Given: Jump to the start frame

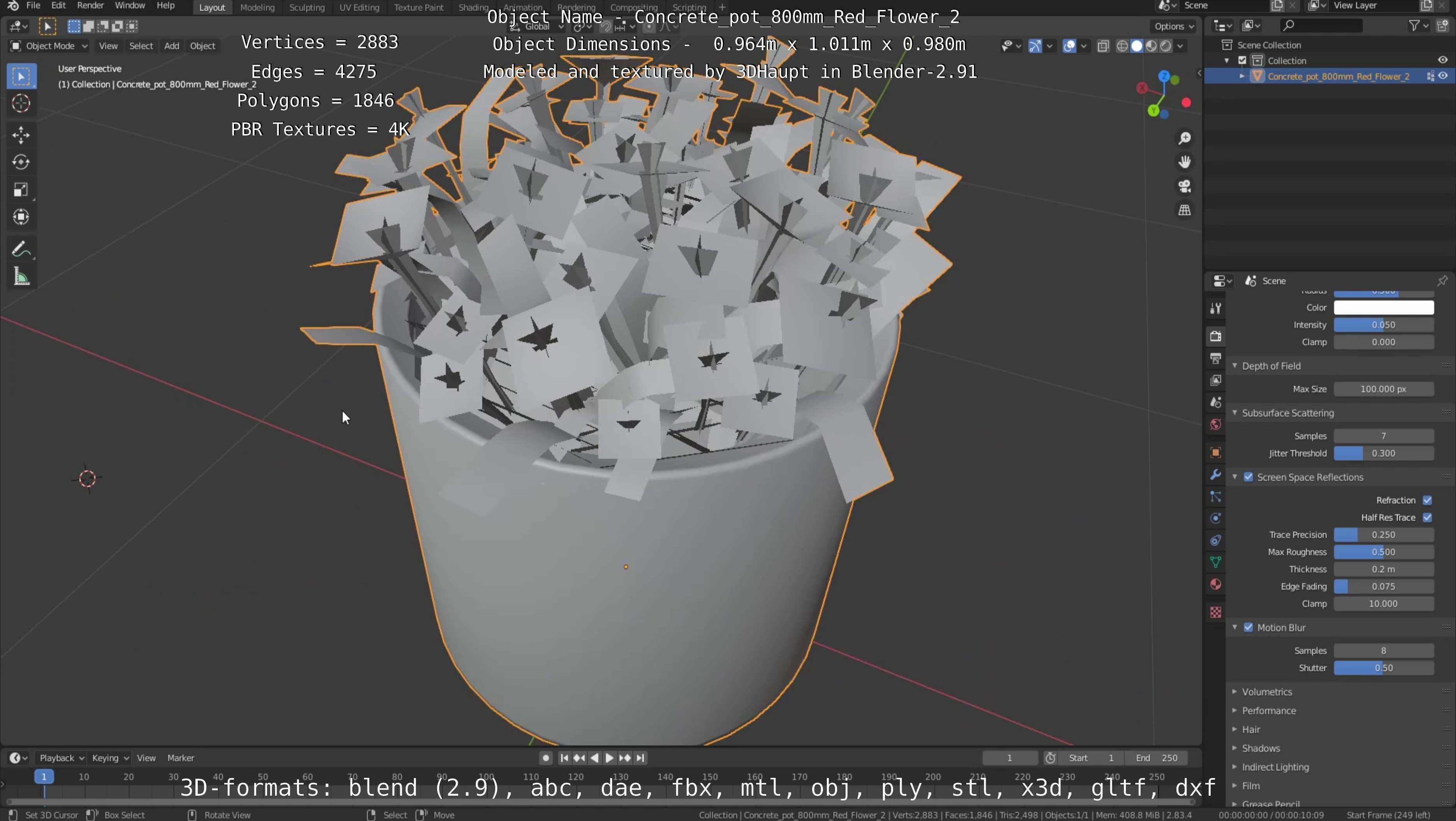Looking at the screenshot, I should (x=564, y=758).
